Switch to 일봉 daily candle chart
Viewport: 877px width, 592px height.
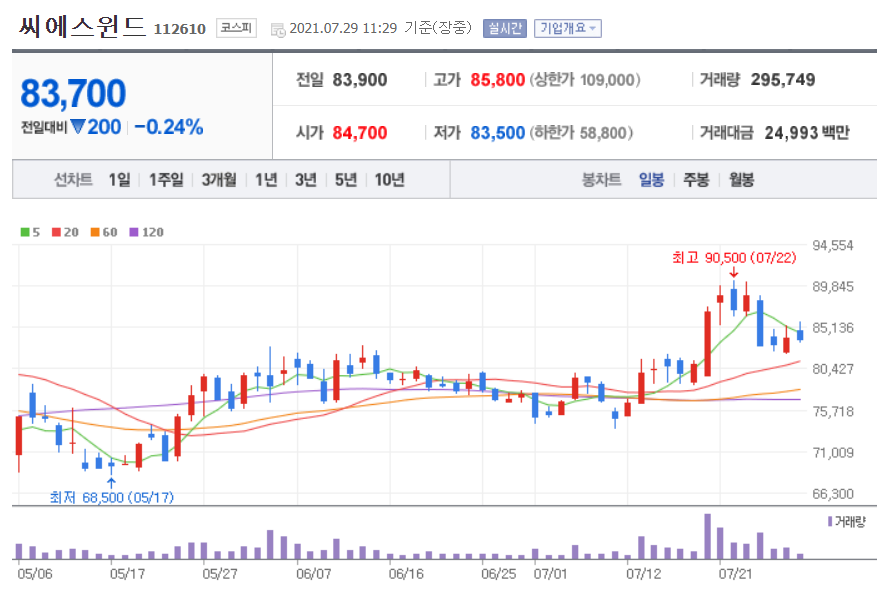coord(652,180)
